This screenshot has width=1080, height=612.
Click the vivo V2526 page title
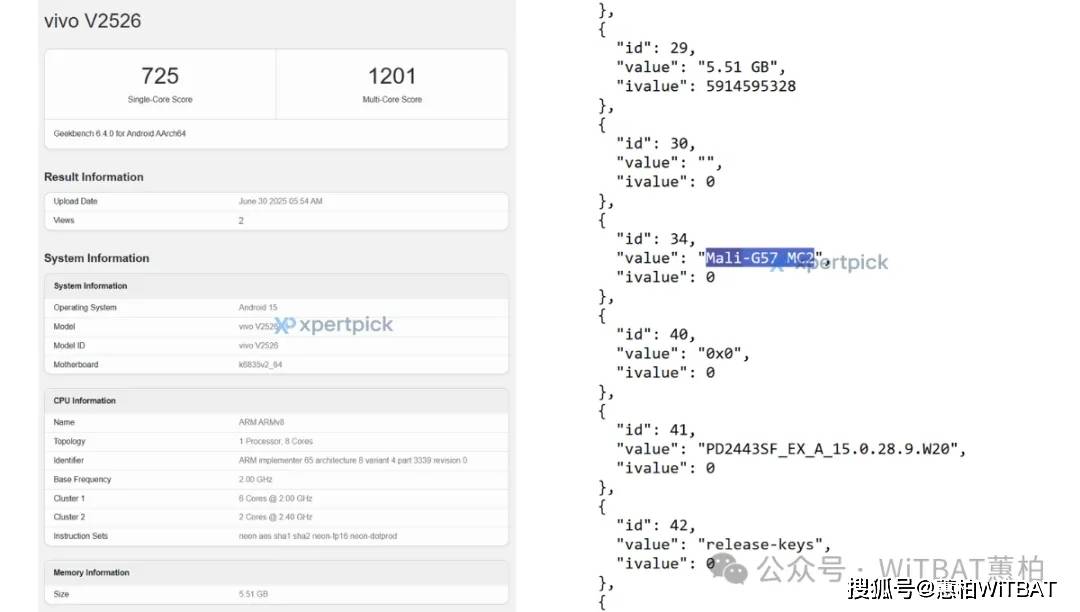tap(92, 21)
